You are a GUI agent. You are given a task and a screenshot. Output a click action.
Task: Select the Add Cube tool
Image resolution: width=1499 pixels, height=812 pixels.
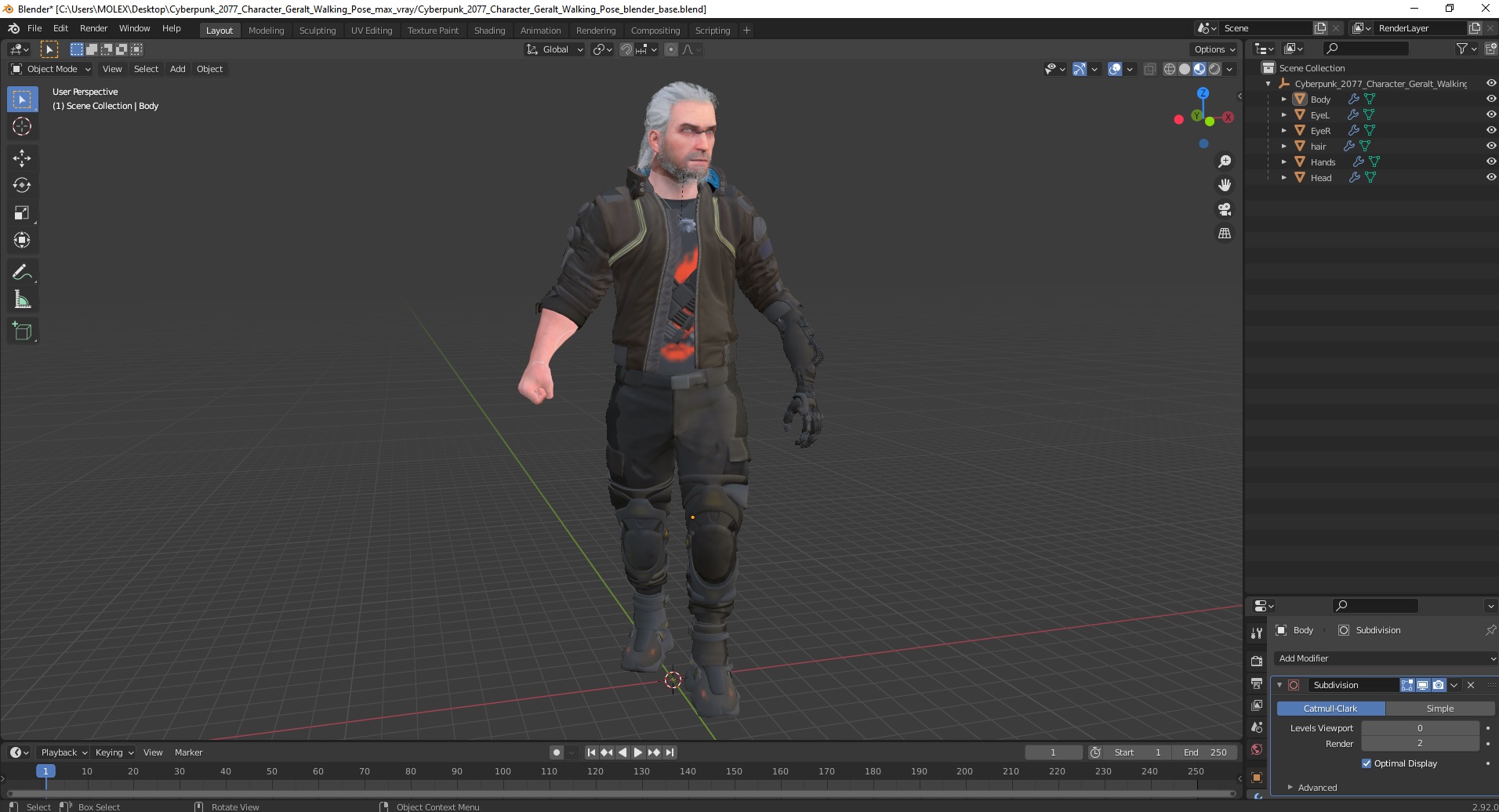pyautogui.click(x=22, y=332)
